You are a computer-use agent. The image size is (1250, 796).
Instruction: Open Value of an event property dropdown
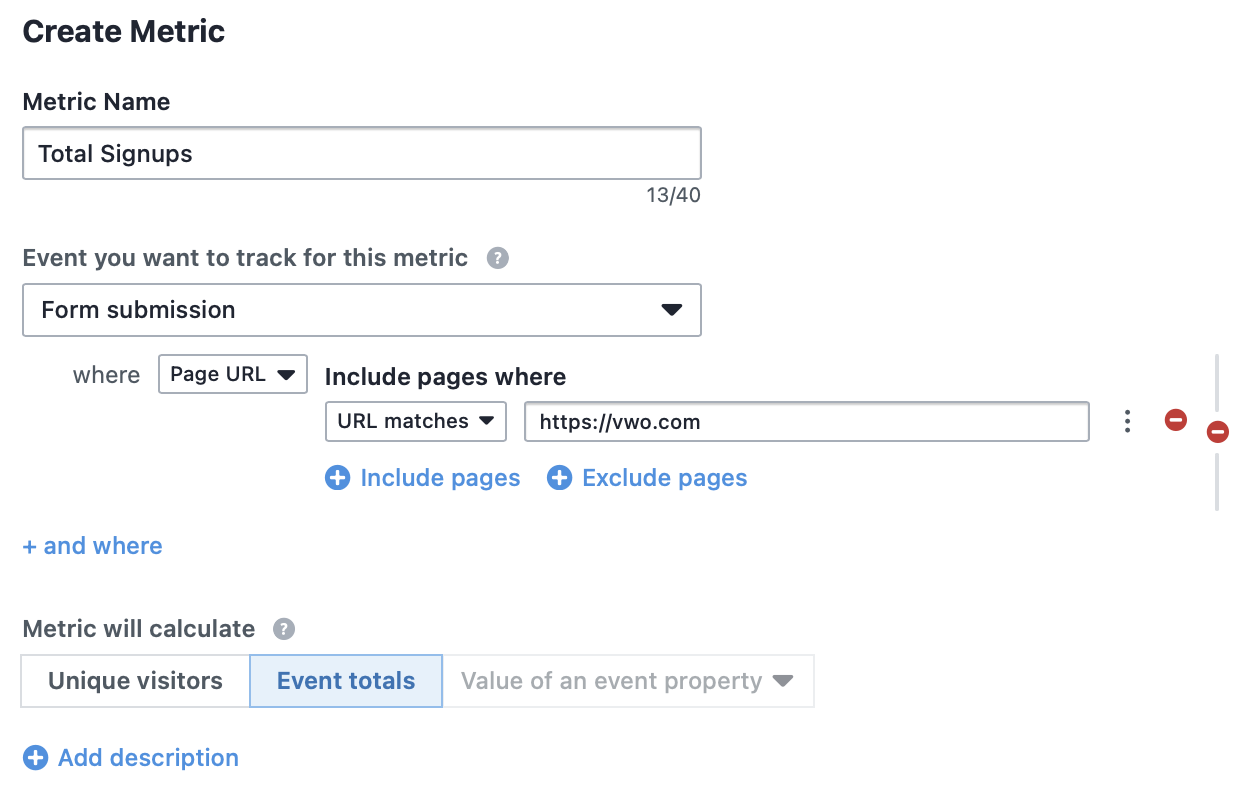point(628,681)
